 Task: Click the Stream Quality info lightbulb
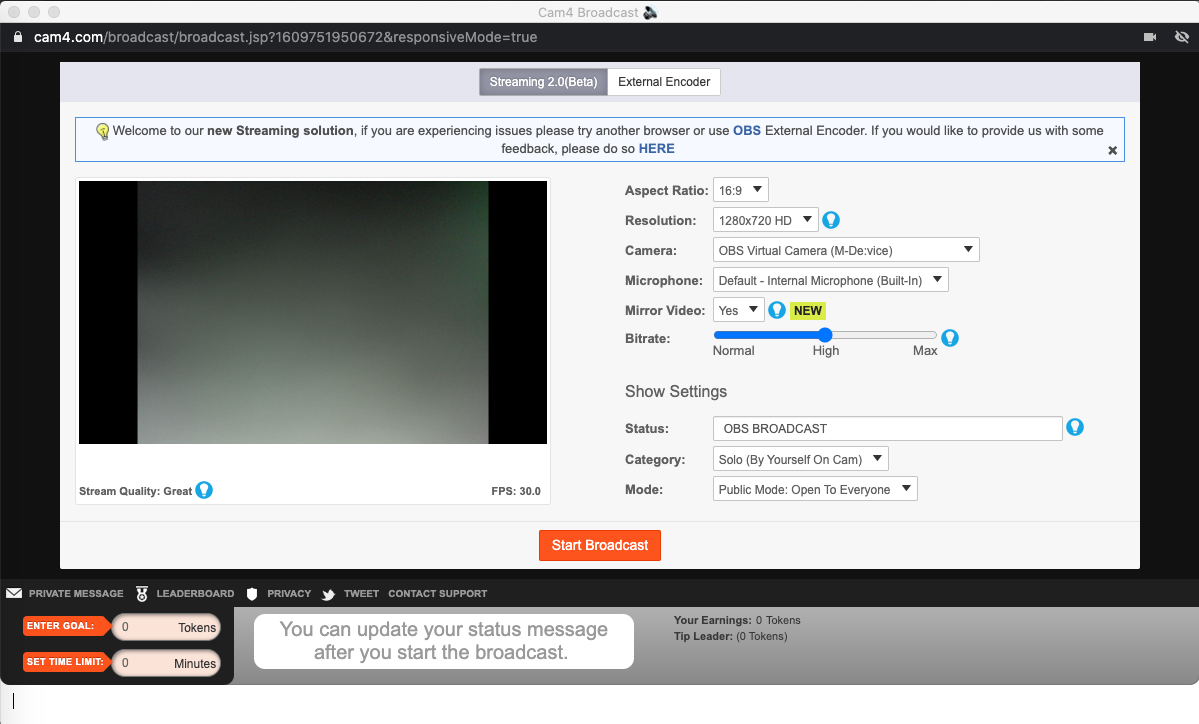tap(204, 490)
